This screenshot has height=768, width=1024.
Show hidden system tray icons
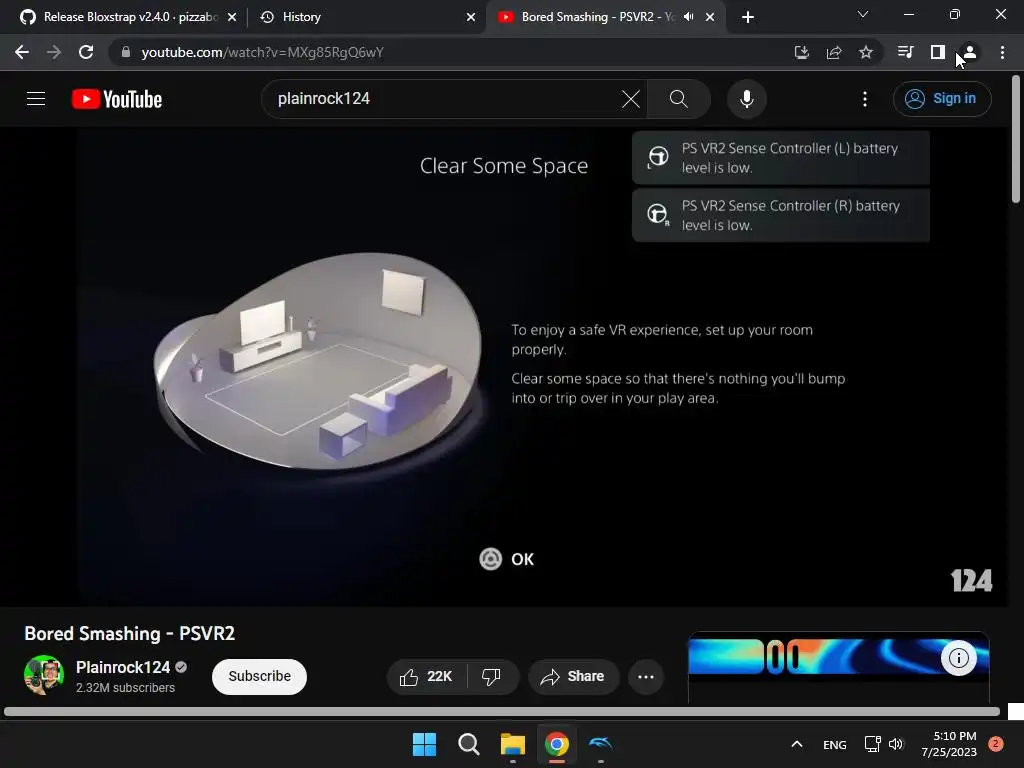[x=797, y=744]
